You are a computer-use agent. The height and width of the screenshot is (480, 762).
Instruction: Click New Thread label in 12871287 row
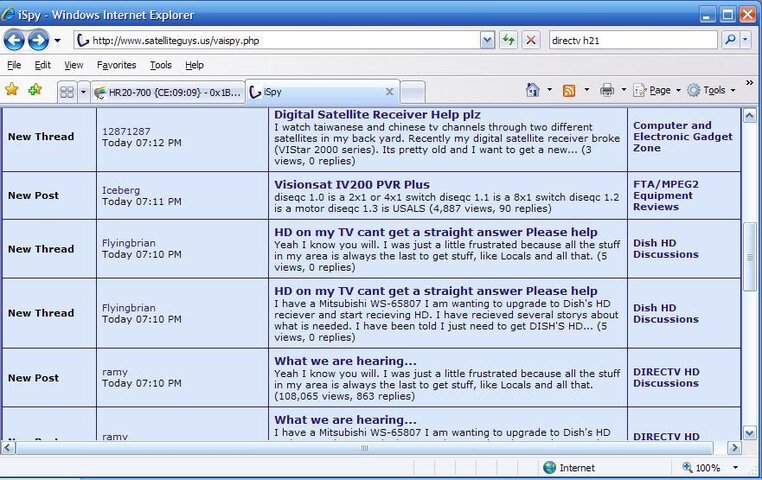[x=41, y=137]
